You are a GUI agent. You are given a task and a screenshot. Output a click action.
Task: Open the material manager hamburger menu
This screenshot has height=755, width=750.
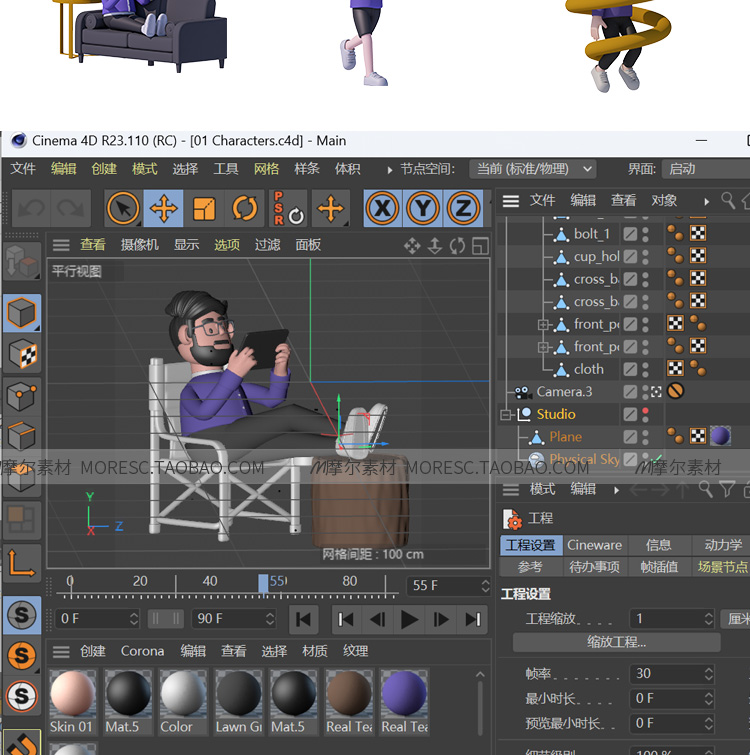click(x=61, y=651)
